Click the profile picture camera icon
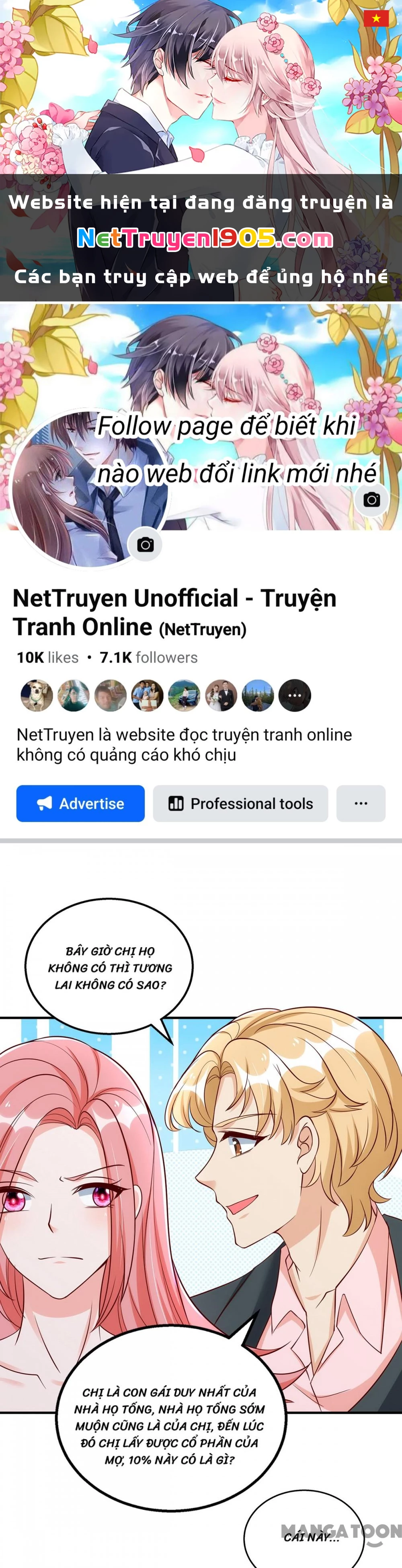 (x=145, y=544)
